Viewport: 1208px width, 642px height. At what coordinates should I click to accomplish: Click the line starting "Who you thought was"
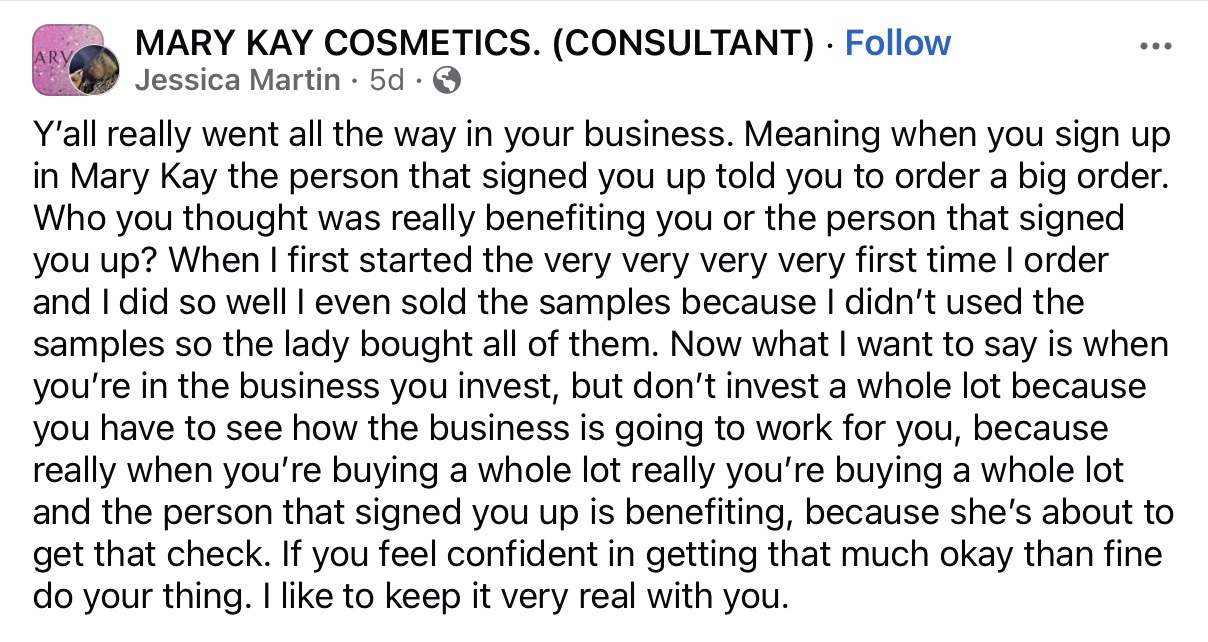pyautogui.click(x=578, y=218)
